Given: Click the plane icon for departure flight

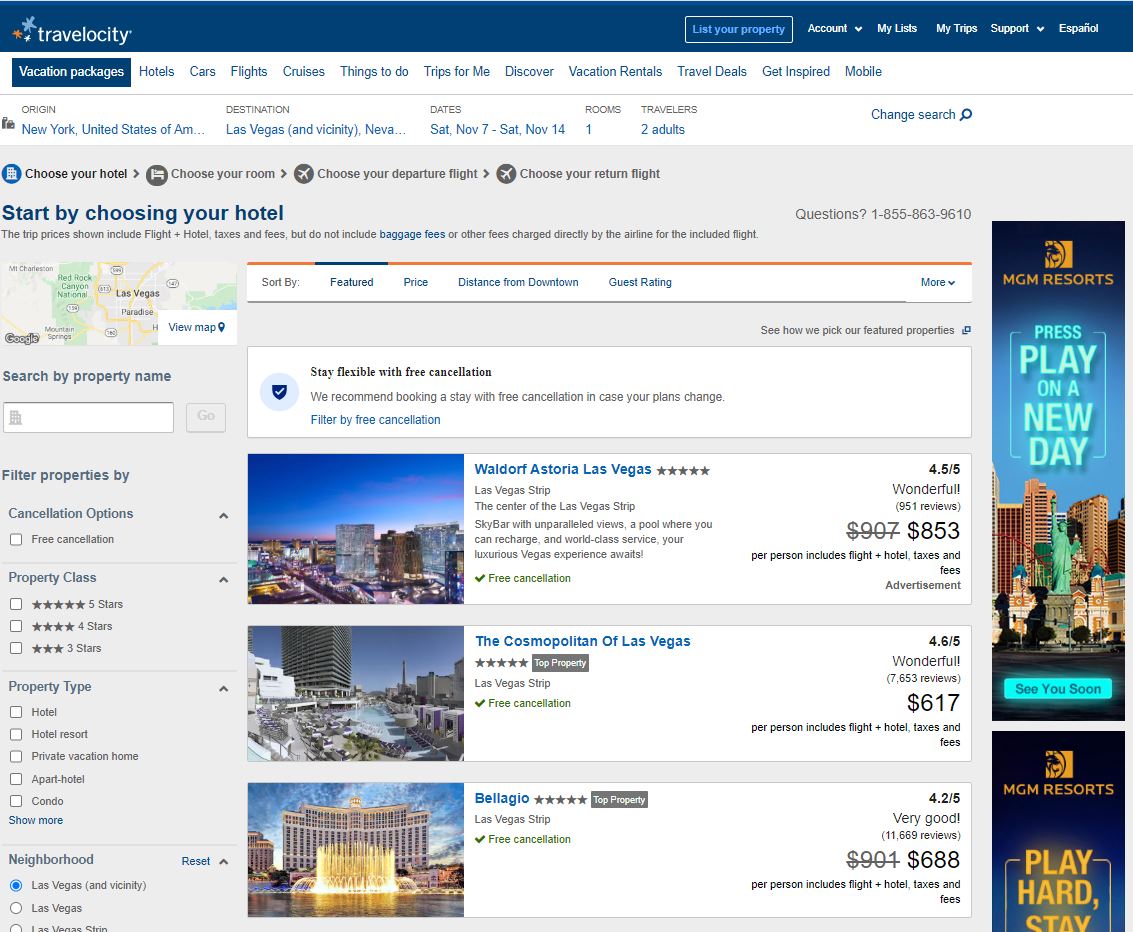Looking at the screenshot, I should 303,174.
